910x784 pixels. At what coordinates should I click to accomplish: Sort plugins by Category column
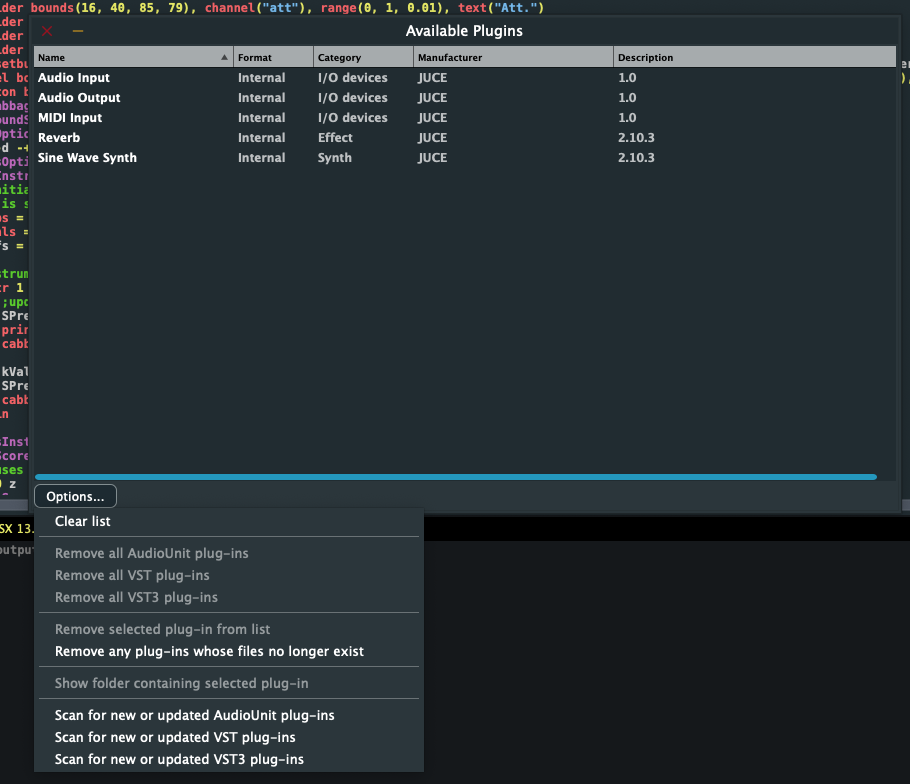(x=363, y=57)
